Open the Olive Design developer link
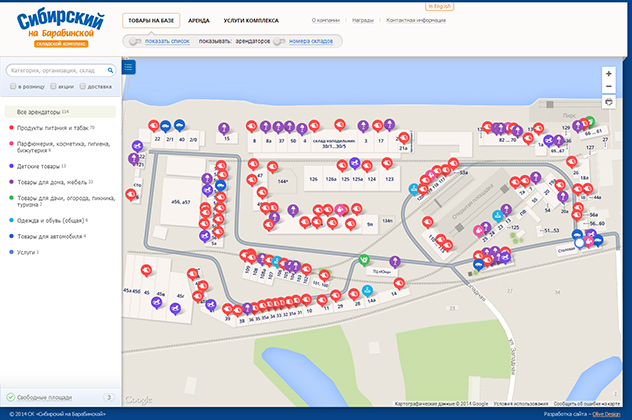 606,414
